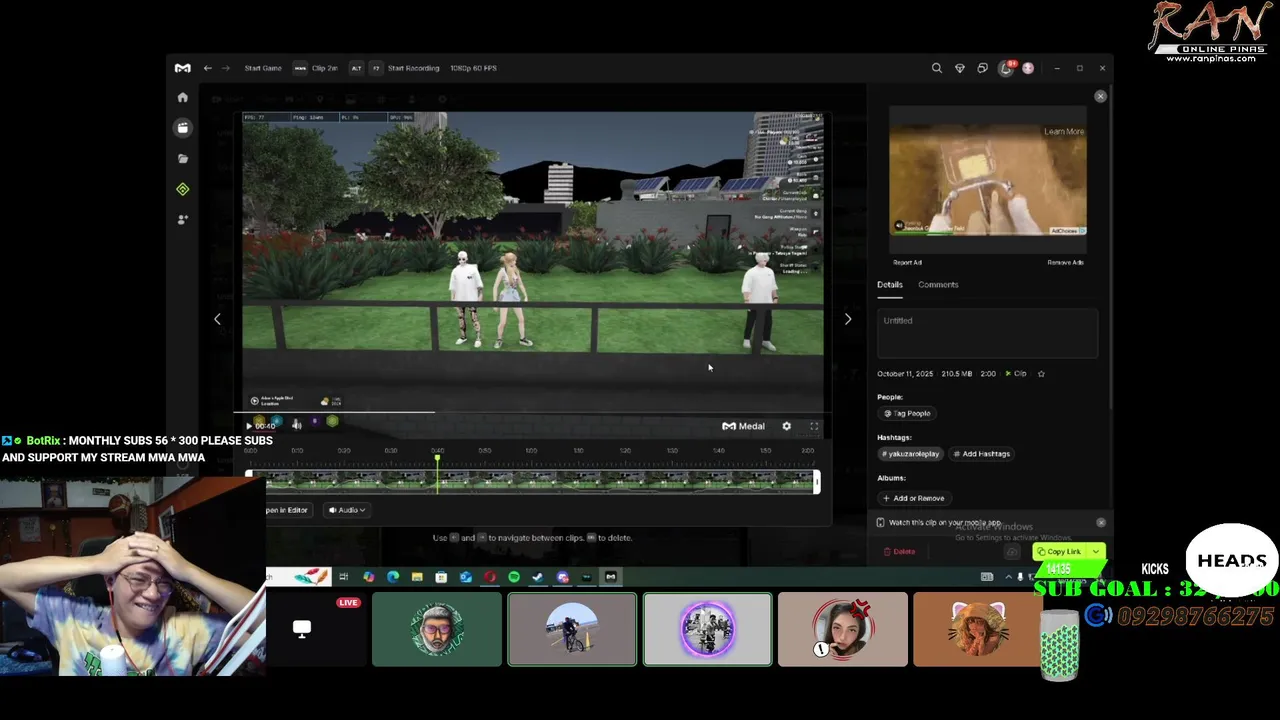Go forward using the right arrow in the top bar

click(x=225, y=68)
